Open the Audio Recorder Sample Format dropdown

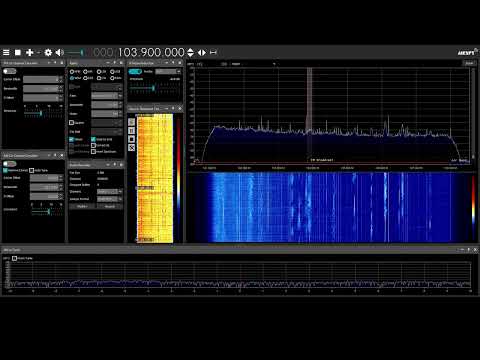coord(109,199)
